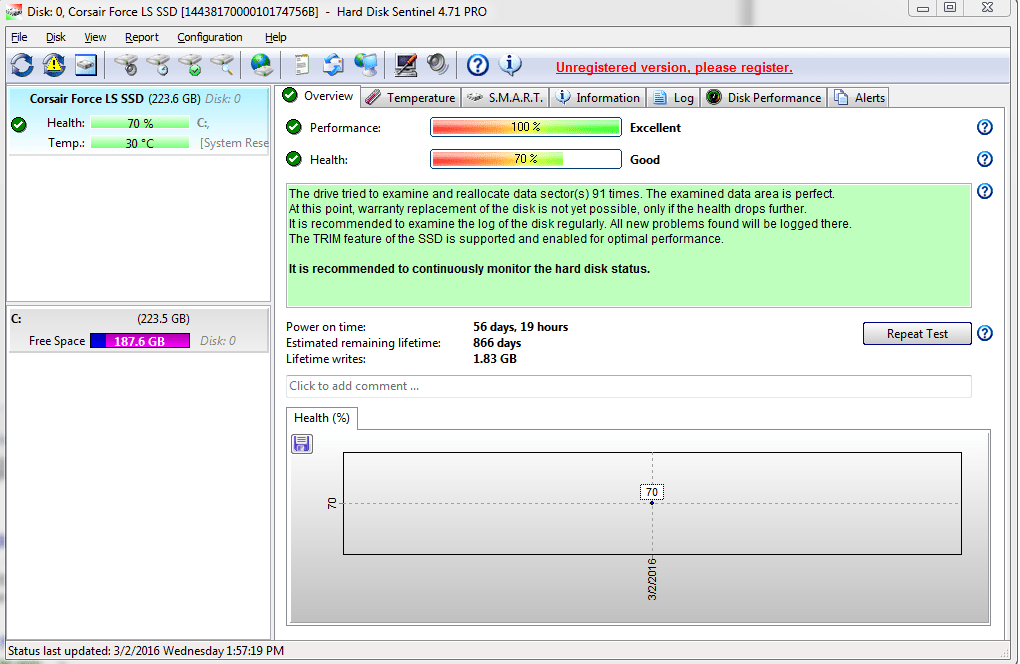Open the Help menu
This screenshot has height=664, width=1020.
pyautogui.click(x=276, y=37)
